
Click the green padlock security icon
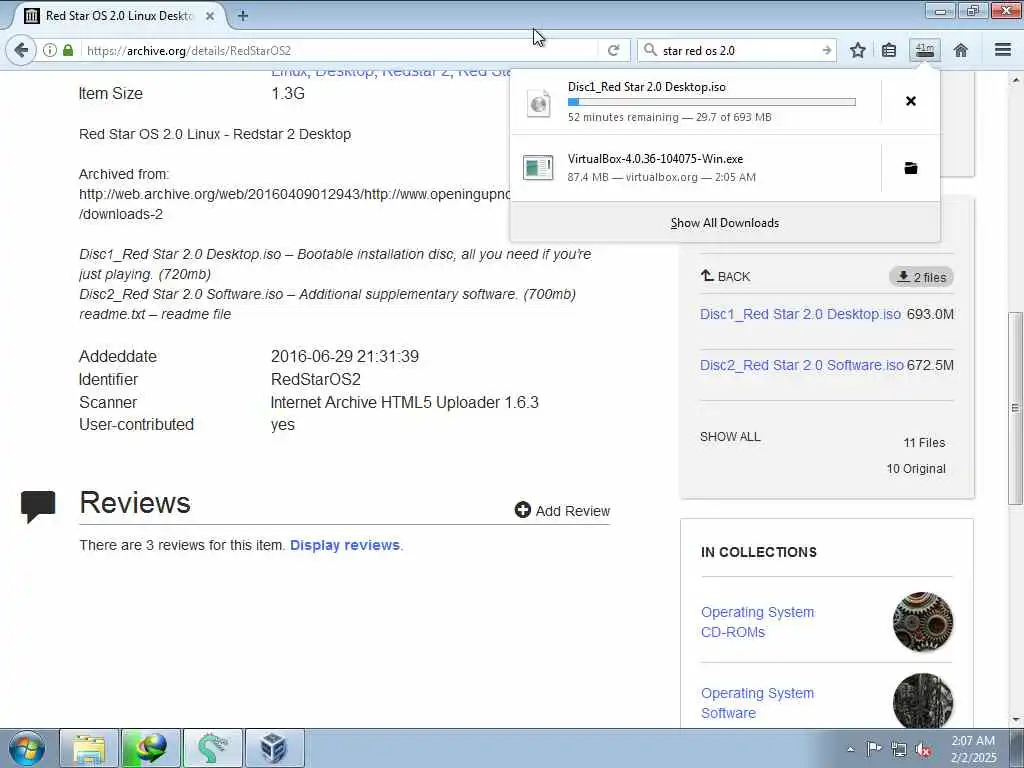tap(68, 50)
